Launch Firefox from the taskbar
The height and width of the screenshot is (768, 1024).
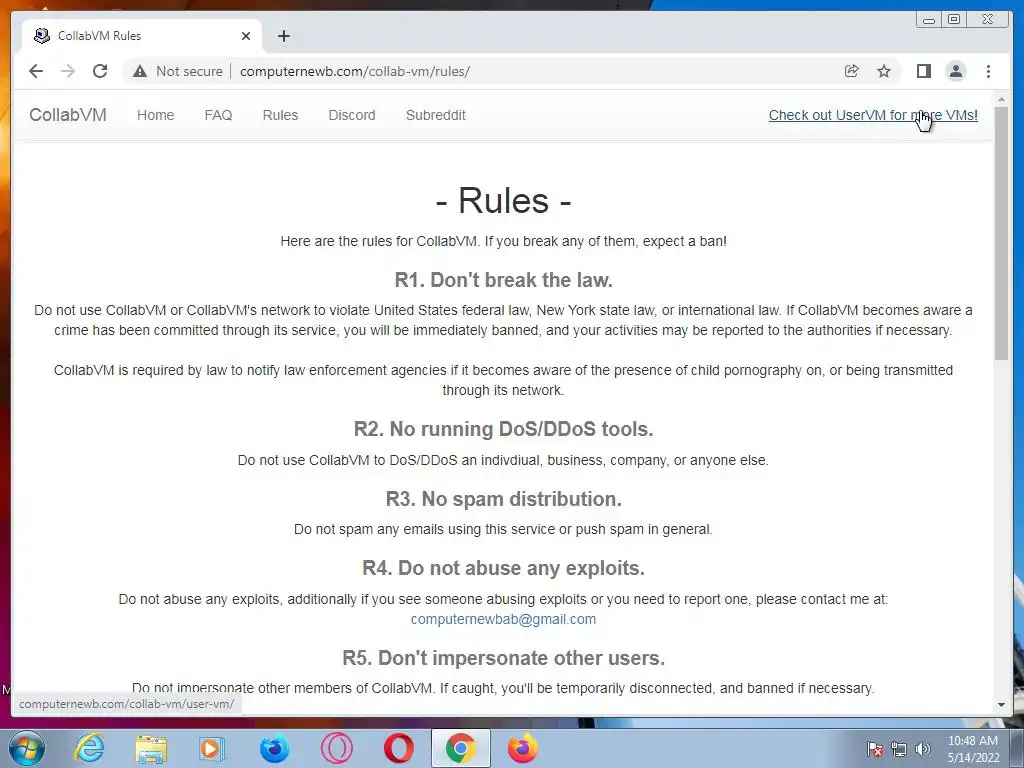(x=522, y=748)
